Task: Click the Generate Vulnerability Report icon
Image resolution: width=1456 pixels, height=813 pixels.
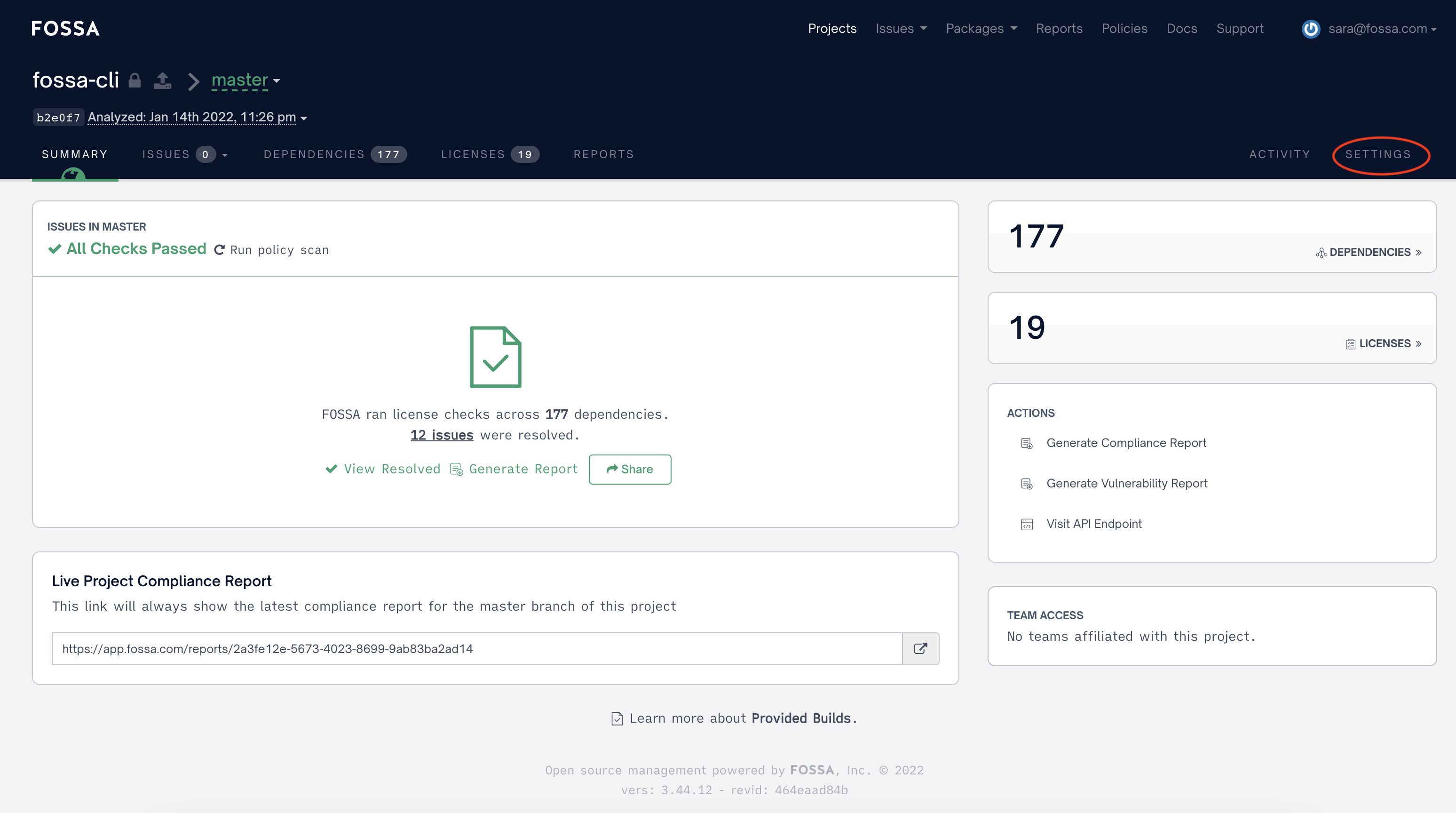Action: [1027, 484]
